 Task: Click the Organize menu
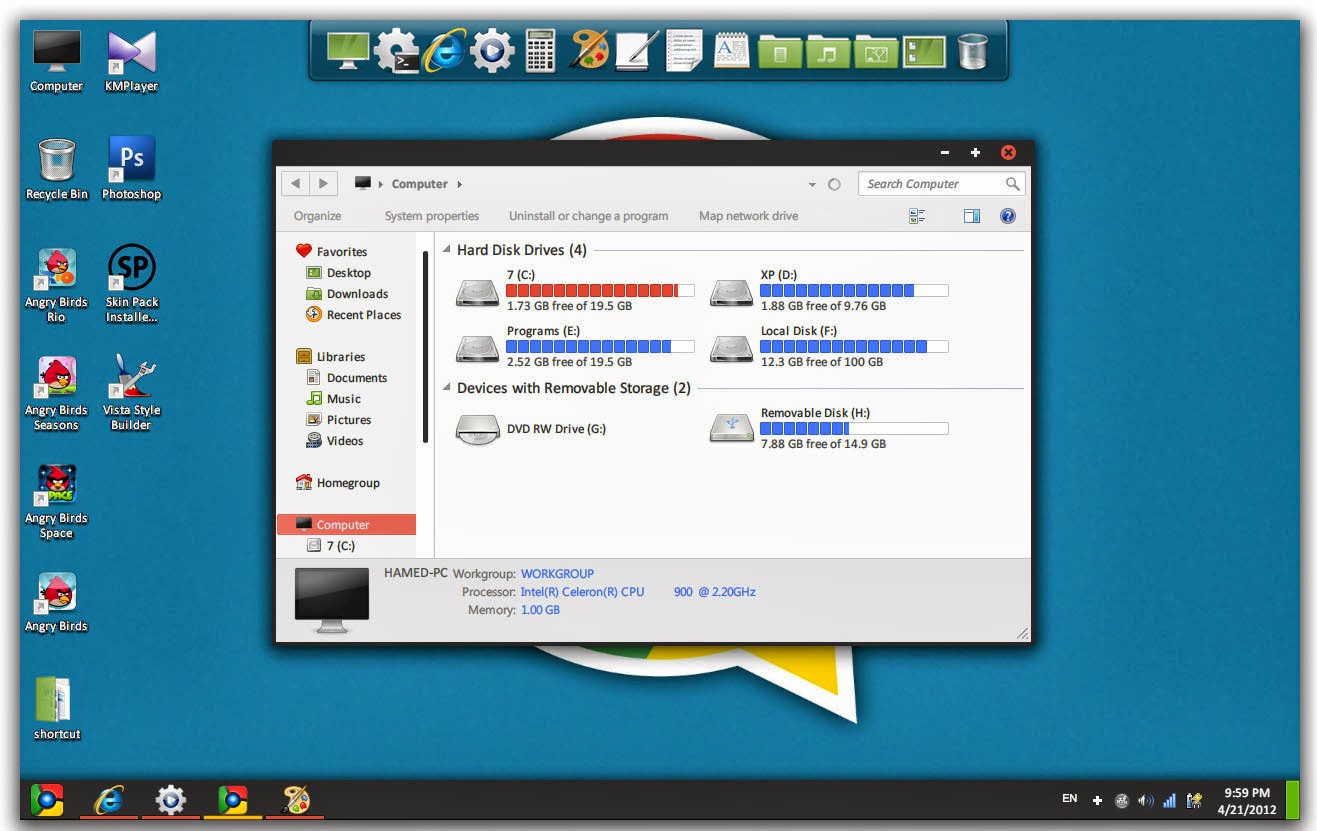click(x=317, y=216)
